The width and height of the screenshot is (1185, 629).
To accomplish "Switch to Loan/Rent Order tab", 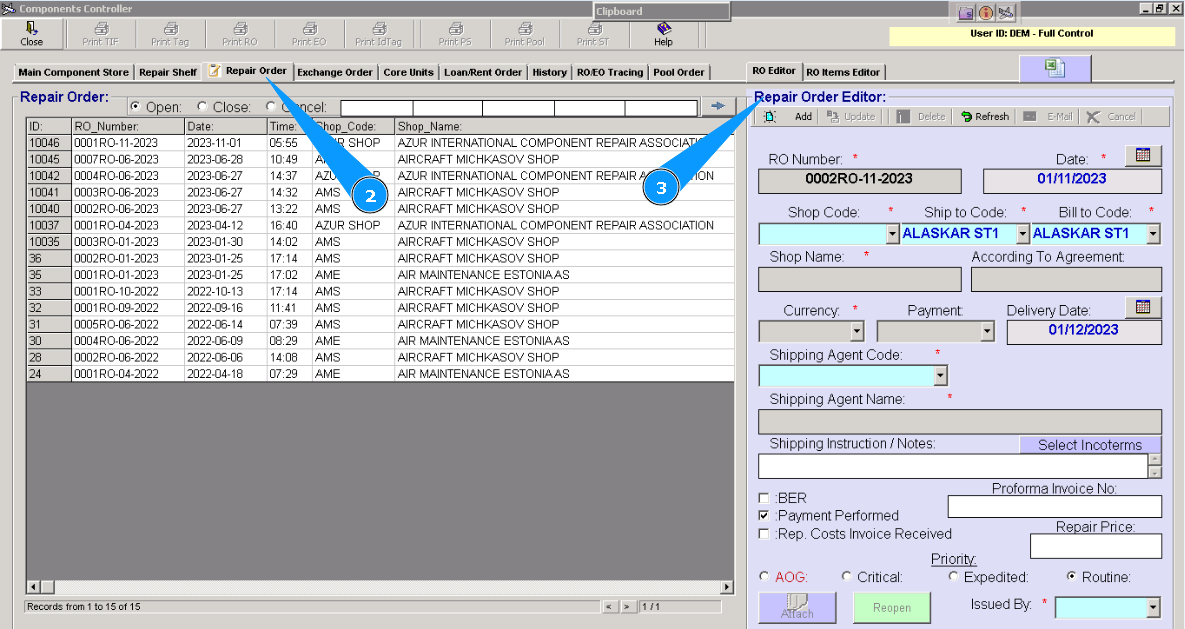I will [x=483, y=73].
